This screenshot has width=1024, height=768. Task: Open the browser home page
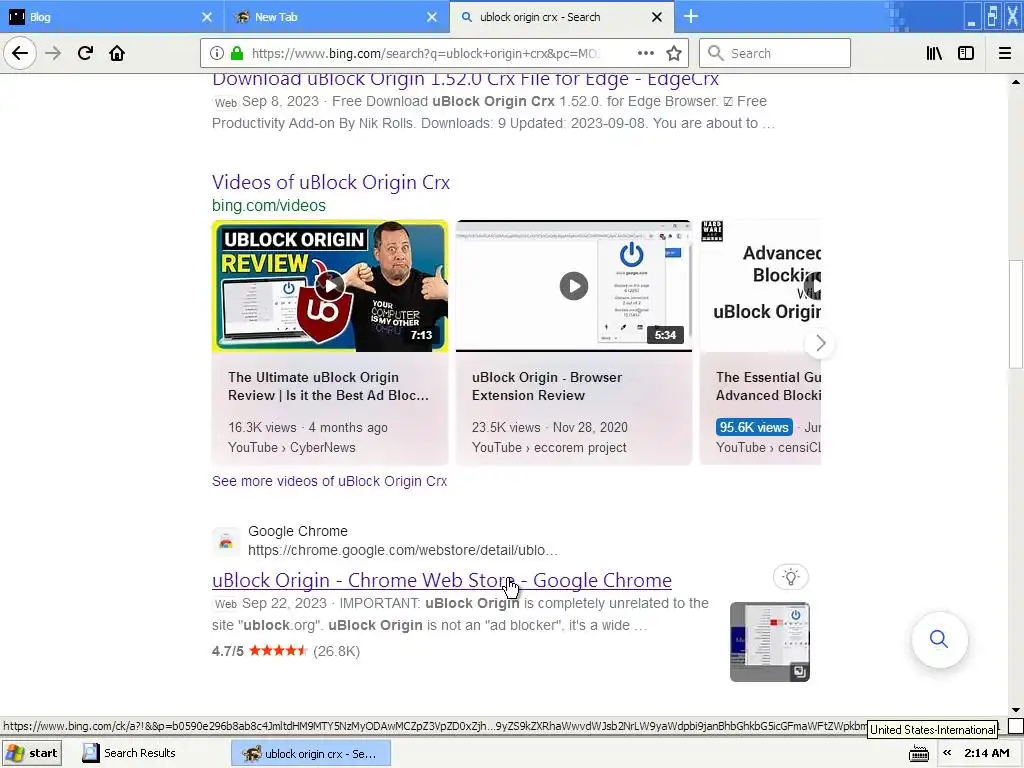tap(117, 53)
